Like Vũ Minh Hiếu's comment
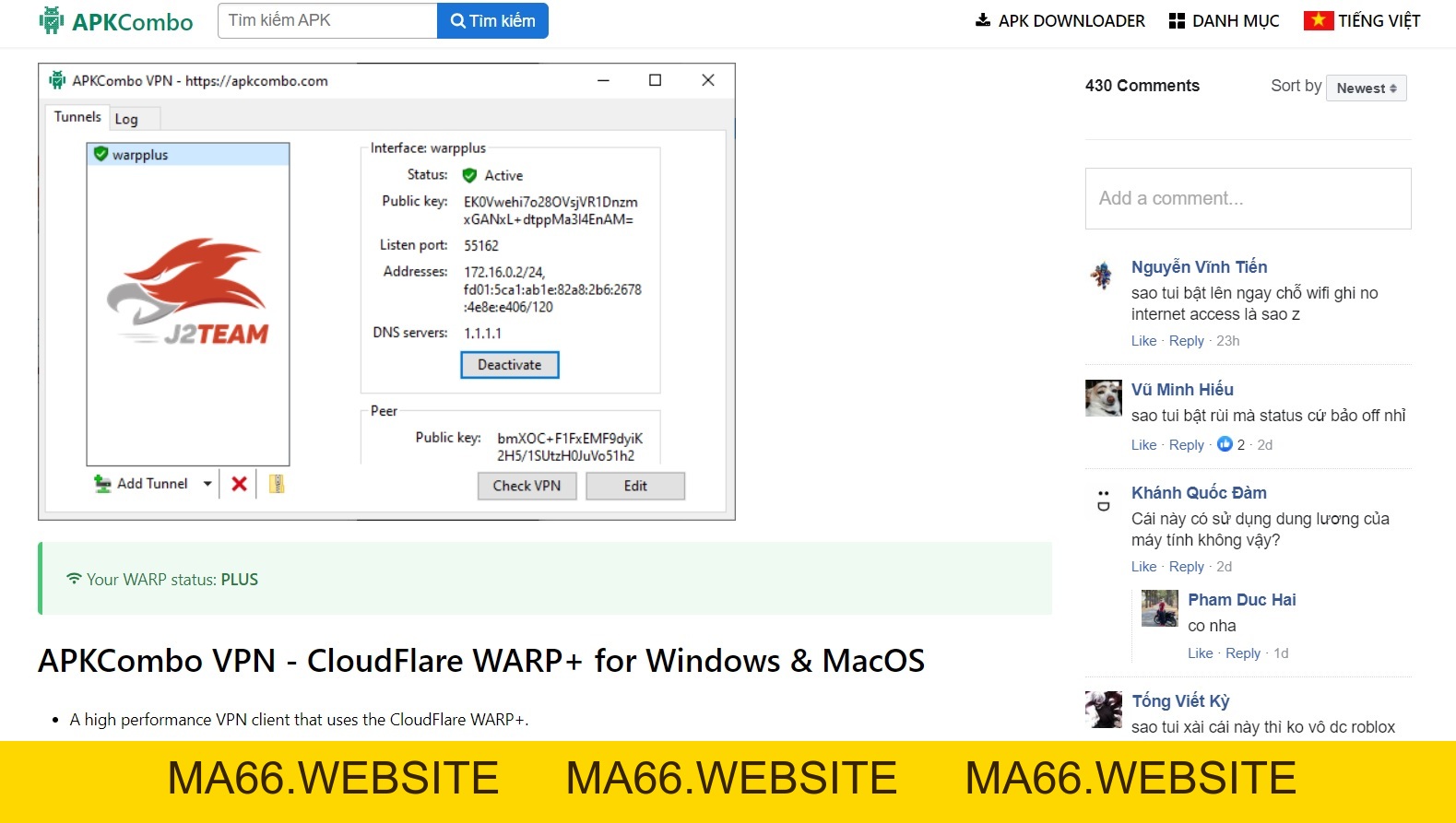This screenshot has height=823, width=1456. click(1143, 445)
